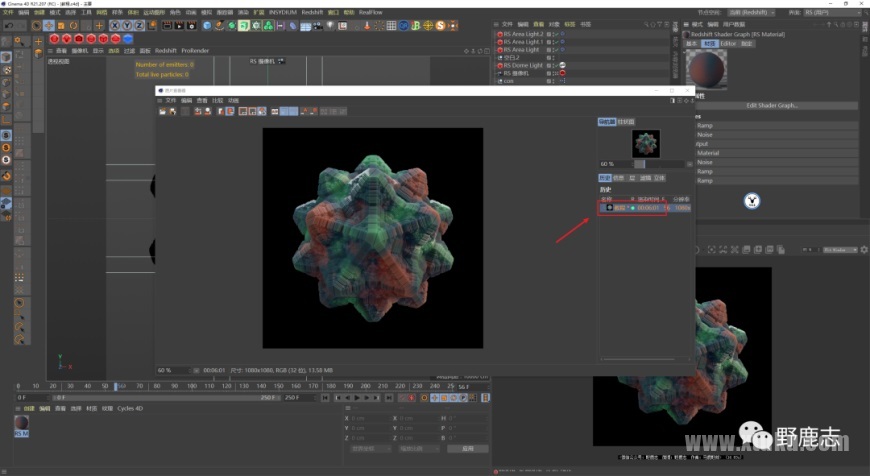Select RS Area Light.1 object
The height and width of the screenshot is (476, 870).
coord(523,42)
